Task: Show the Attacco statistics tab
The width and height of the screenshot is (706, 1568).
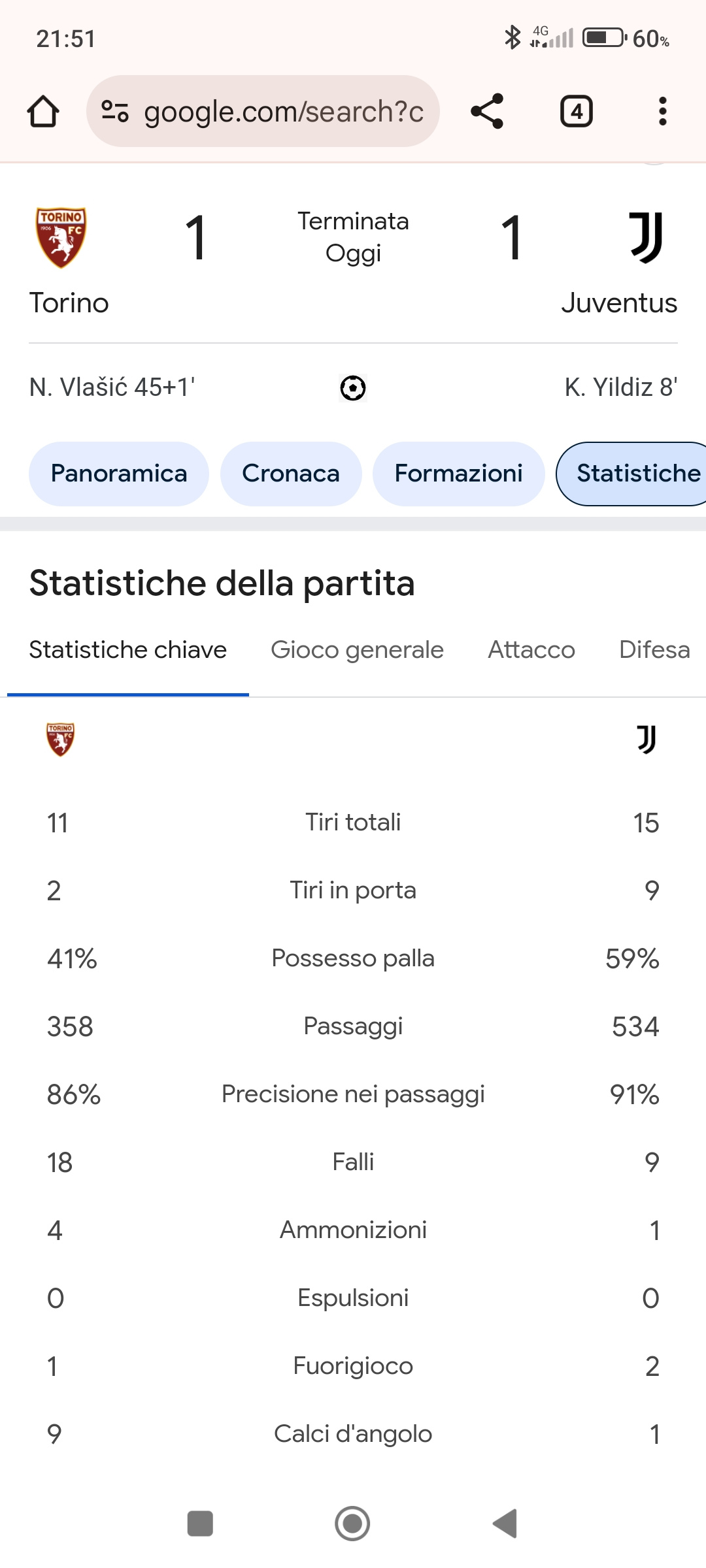Action: pyautogui.click(x=531, y=650)
